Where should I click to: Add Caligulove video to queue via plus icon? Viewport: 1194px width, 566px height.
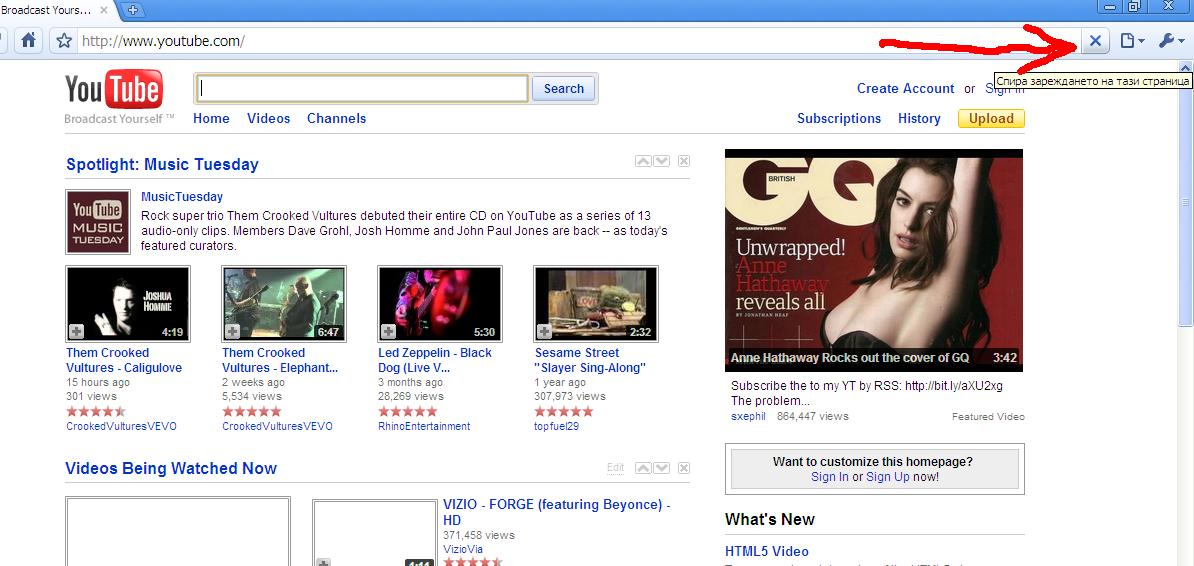tap(76, 331)
